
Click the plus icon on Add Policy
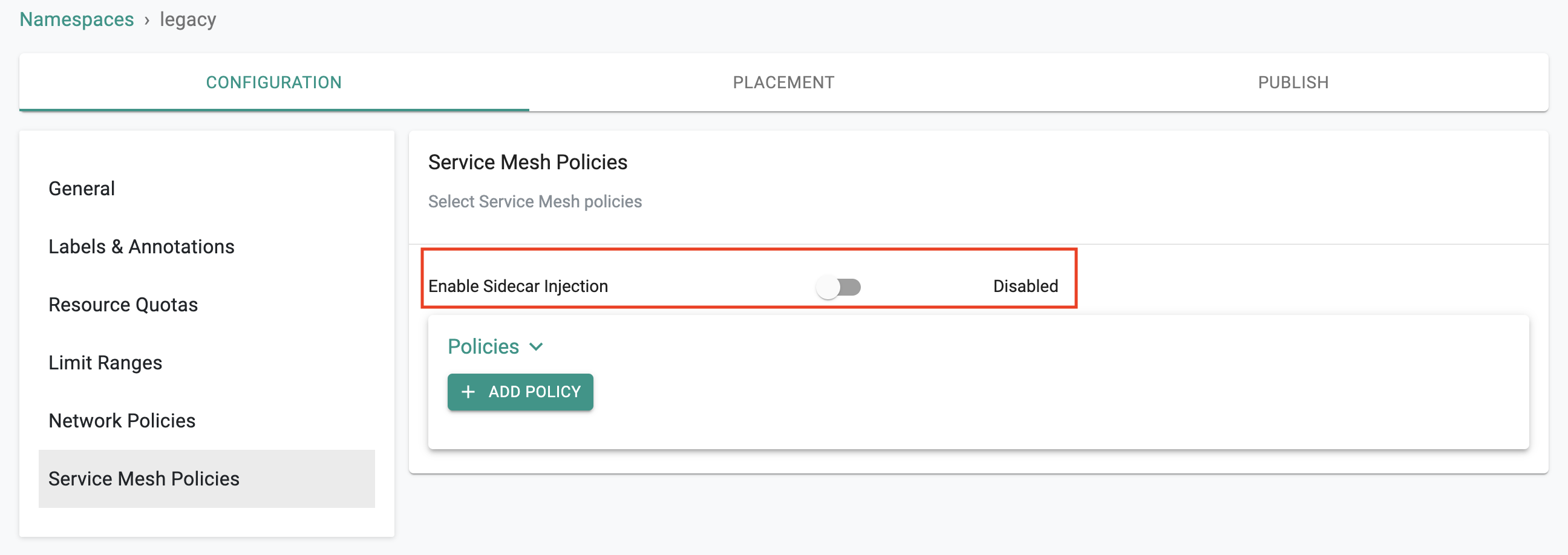(468, 392)
